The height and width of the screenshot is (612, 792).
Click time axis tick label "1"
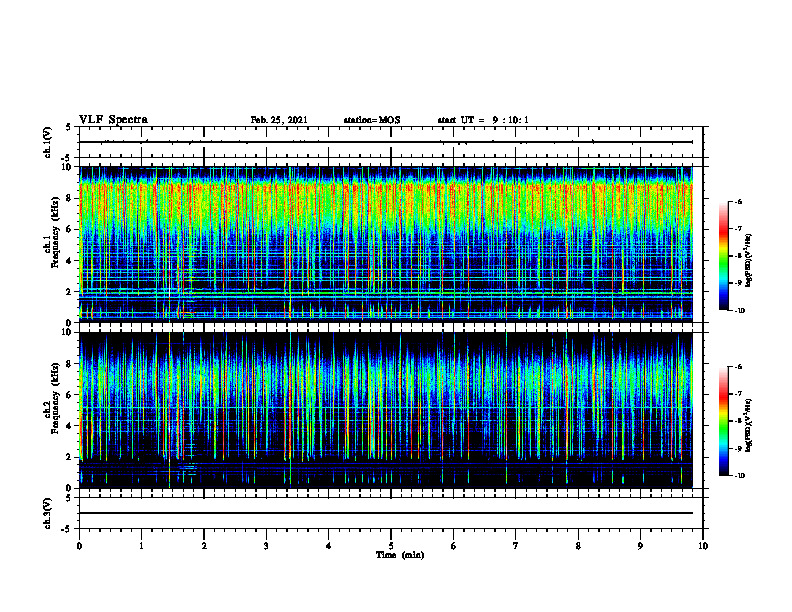[141, 546]
